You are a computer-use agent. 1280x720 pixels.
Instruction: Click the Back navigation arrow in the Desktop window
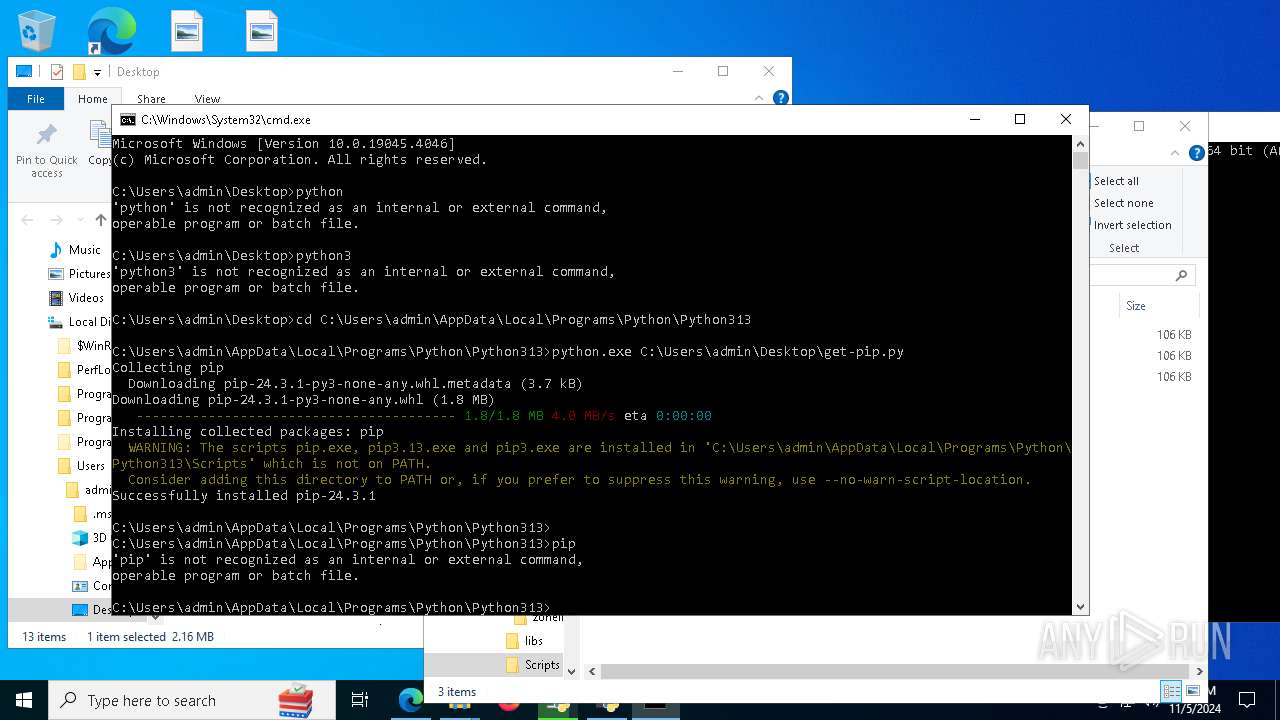[27, 220]
